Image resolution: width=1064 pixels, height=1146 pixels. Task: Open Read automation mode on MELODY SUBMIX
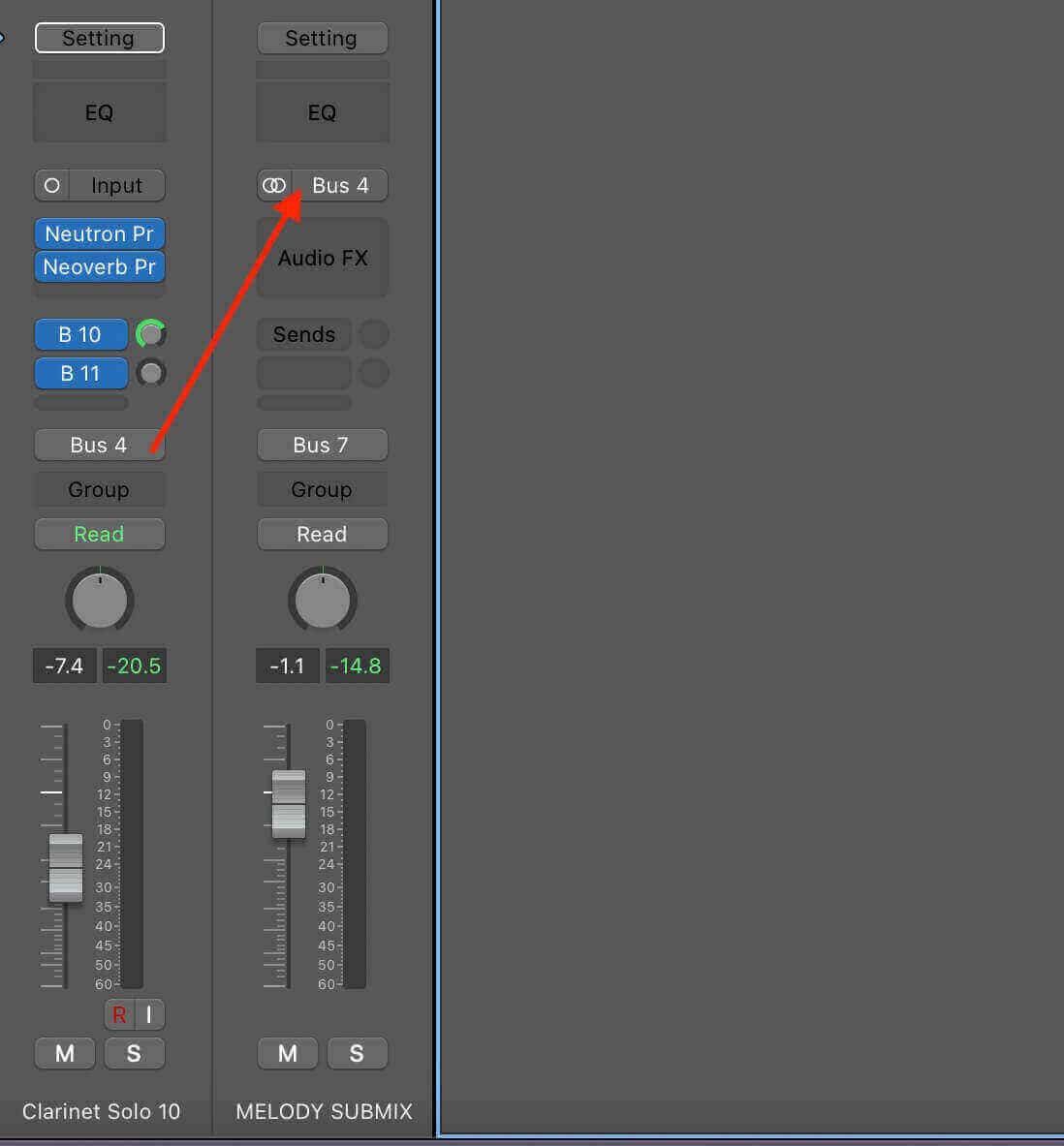coord(322,535)
